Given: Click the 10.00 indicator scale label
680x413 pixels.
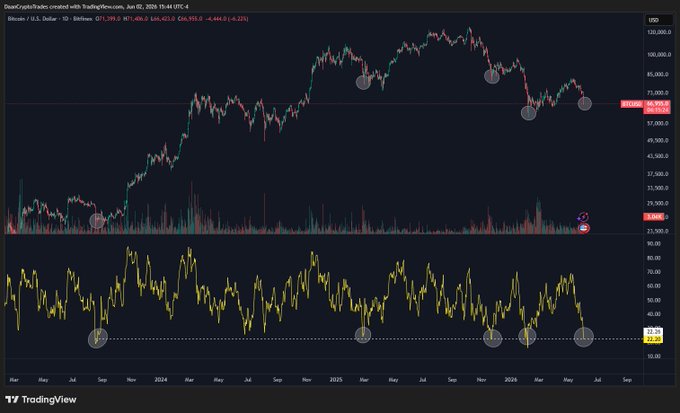Looking at the screenshot, I should 654,356.
